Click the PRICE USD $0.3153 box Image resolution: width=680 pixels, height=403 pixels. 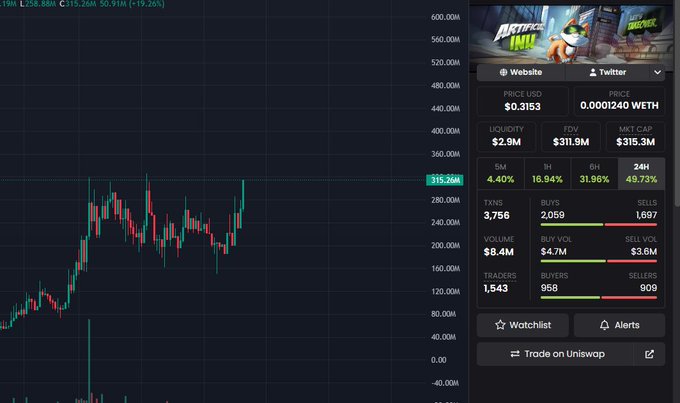523,101
